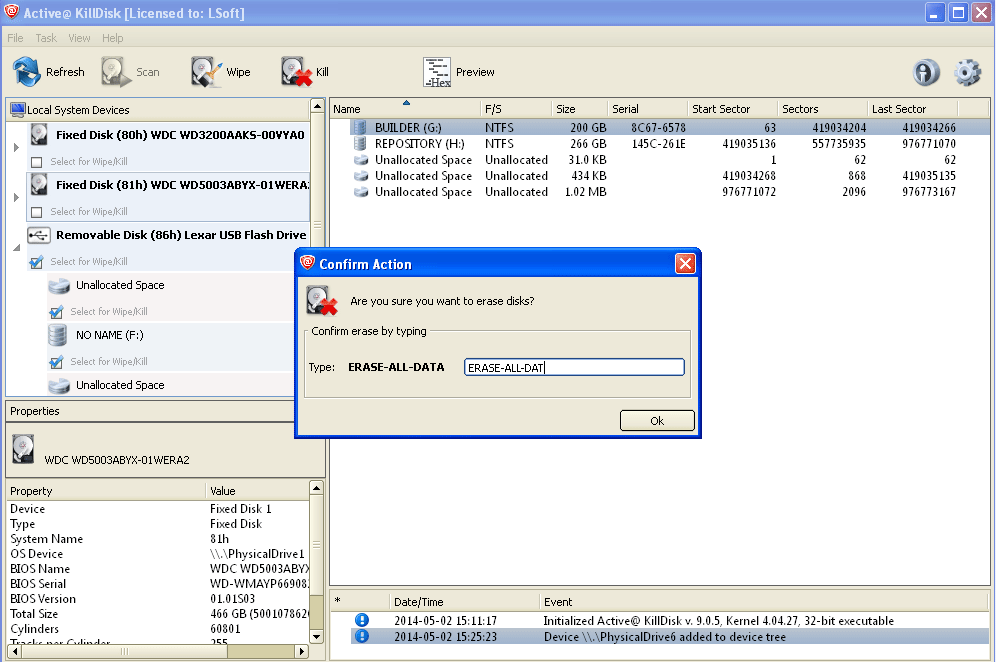Select the Wipe tool icon
This screenshot has height=662, width=996.
[x=206, y=72]
